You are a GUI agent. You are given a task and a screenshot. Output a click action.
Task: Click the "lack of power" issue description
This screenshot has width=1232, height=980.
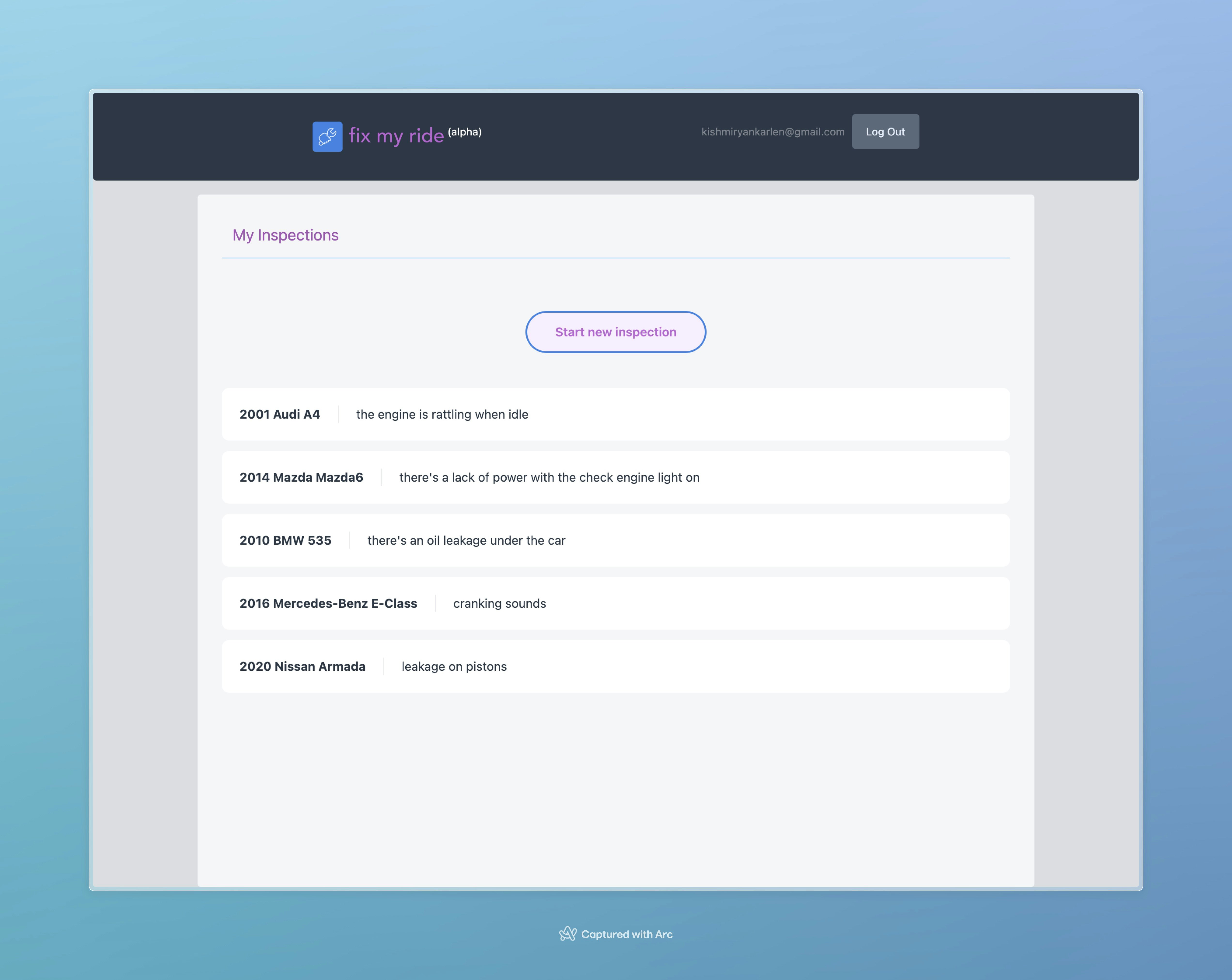(x=549, y=477)
